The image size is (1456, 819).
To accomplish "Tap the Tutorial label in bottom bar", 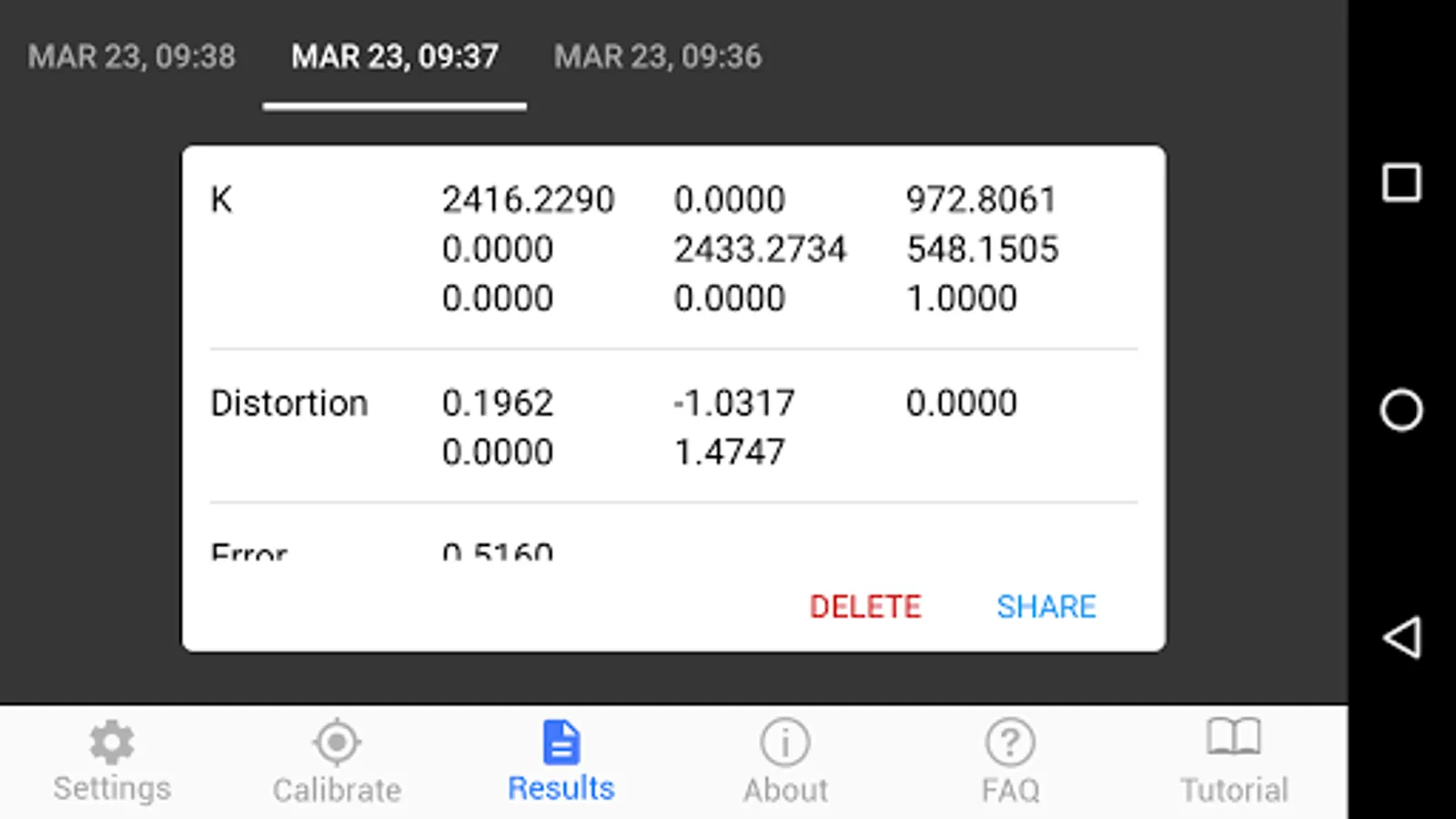I will (1234, 790).
